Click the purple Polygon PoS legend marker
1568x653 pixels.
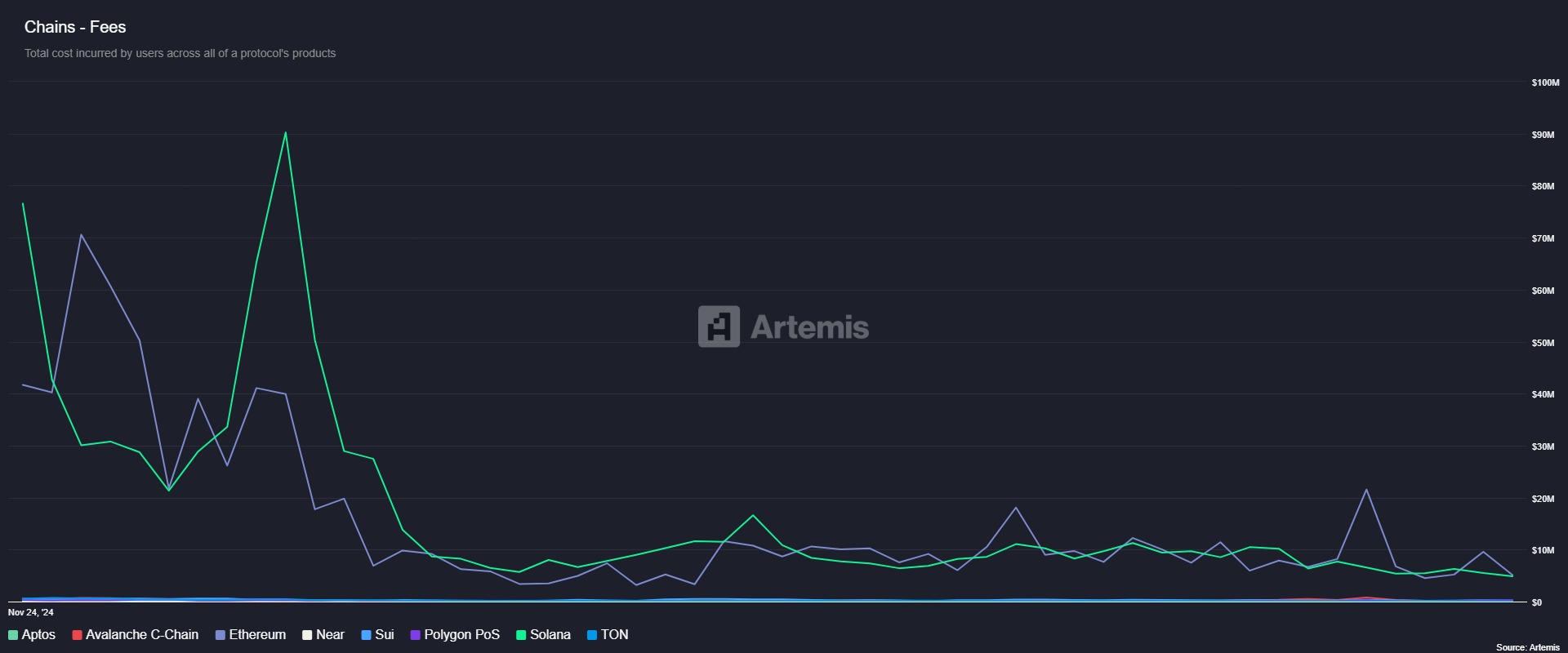click(x=415, y=635)
